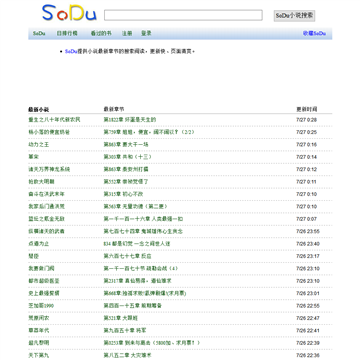The height and width of the screenshot is (360, 360).
Task: Click update time 7/27 0:14
Action: [x=306, y=157]
